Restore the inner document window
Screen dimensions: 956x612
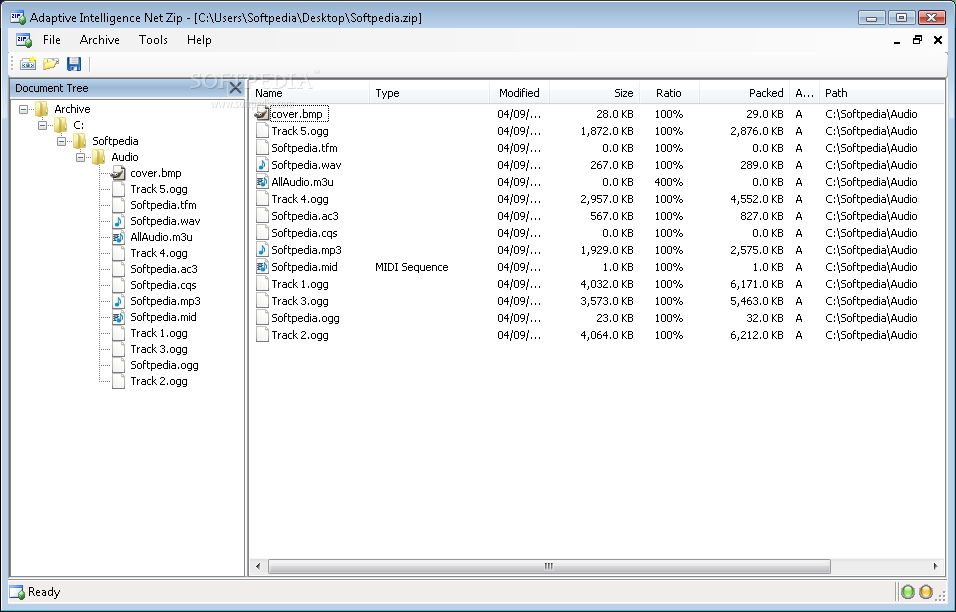point(917,40)
